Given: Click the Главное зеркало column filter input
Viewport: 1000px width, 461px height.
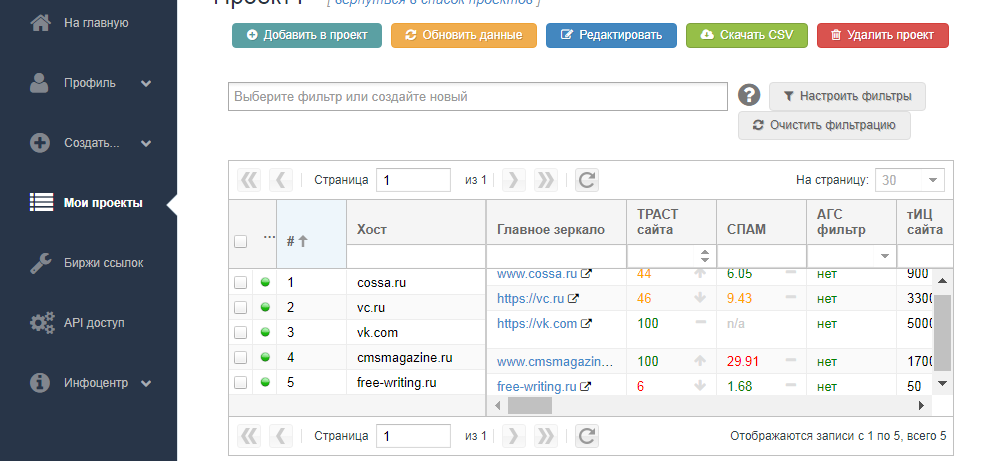Looking at the screenshot, I should (556, 256).
